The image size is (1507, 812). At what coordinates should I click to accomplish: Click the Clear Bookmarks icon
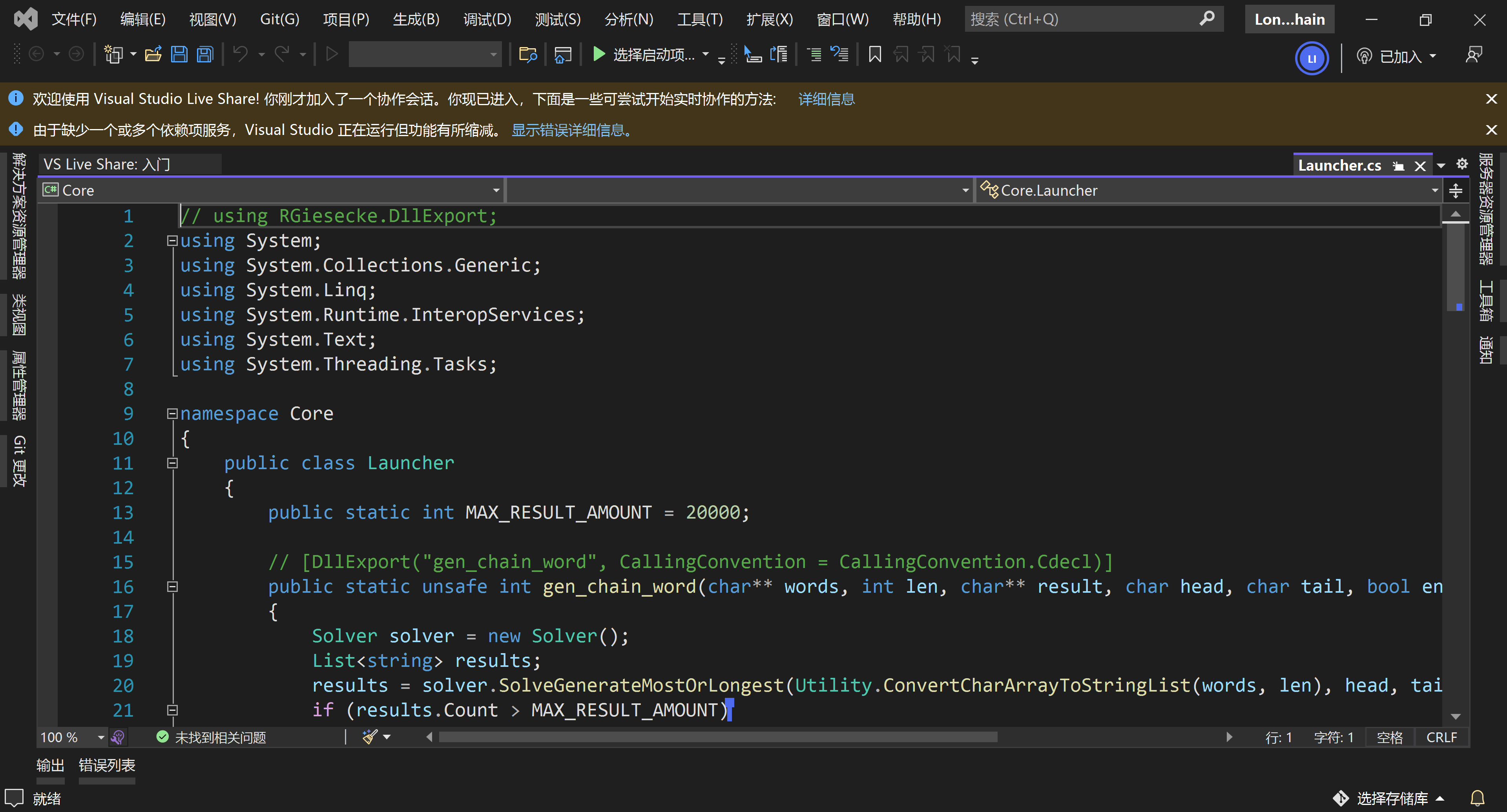(953, 55)
